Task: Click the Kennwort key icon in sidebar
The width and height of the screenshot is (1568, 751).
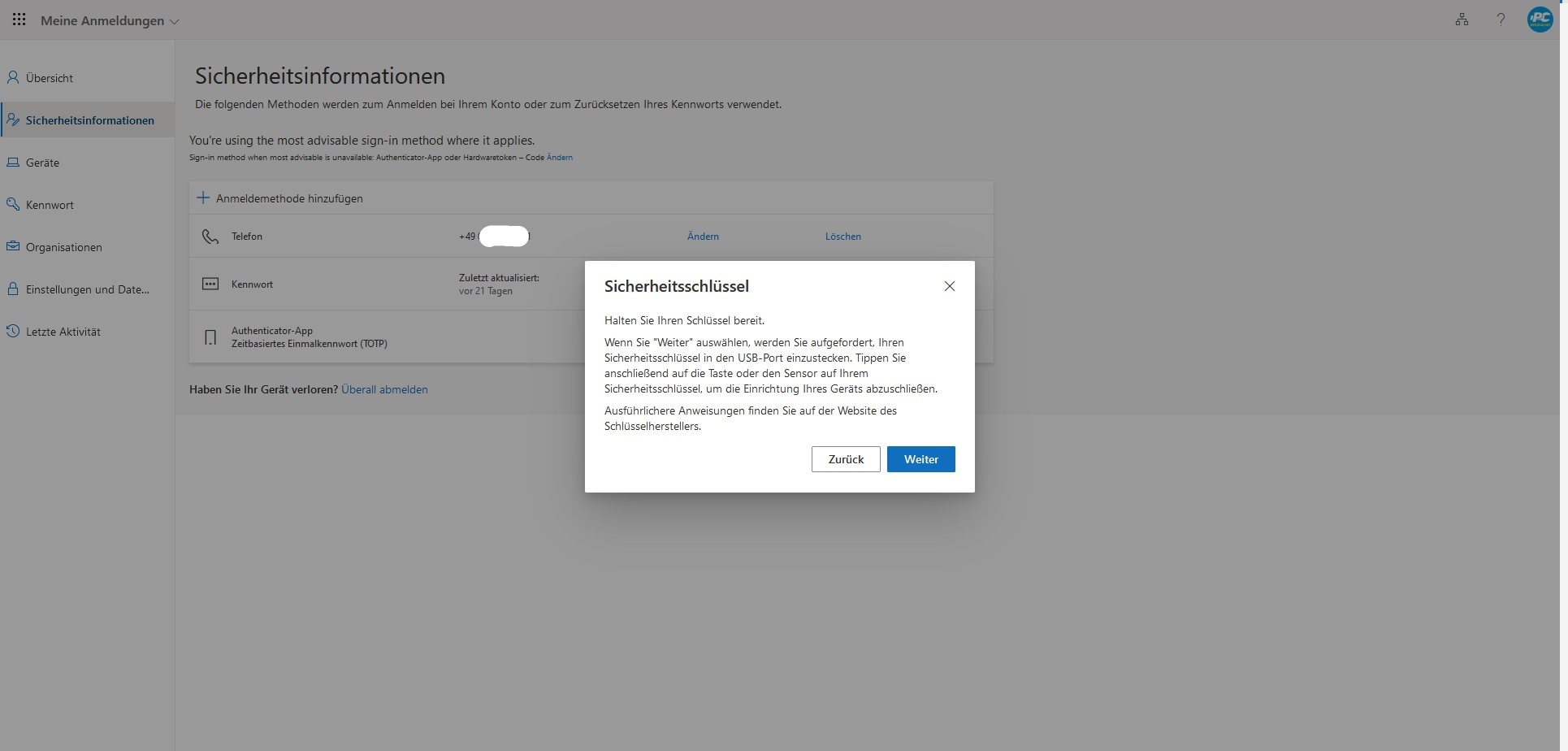Action: click(13, 205)
